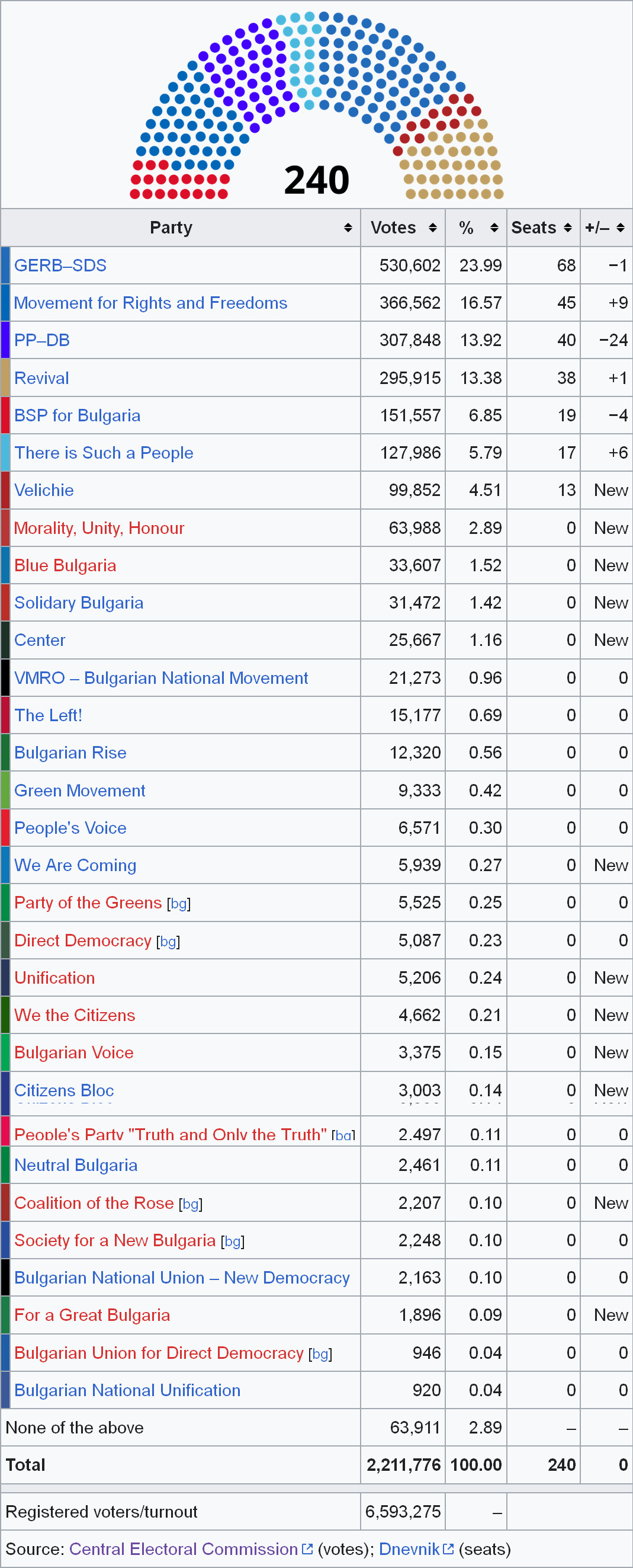The height and width of the screenshot is (1568, 633).
Task: Open the For a Great Bulgaria link
Action: pos(92,1315)
